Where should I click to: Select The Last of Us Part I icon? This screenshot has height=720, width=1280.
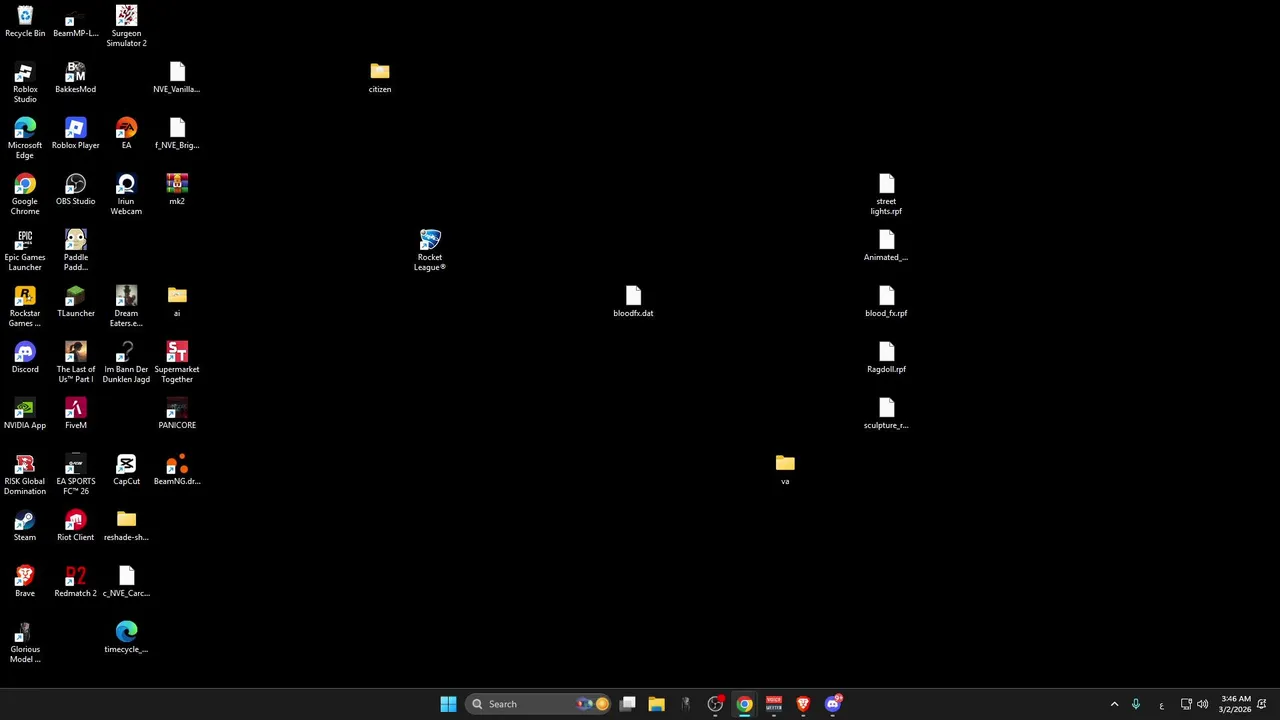pyautogui.click(x=76, y=362)
